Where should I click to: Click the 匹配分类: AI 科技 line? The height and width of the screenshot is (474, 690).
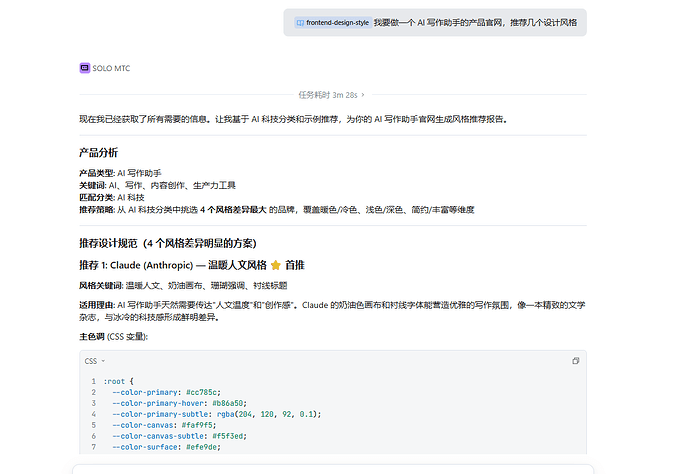coord(112,198)
